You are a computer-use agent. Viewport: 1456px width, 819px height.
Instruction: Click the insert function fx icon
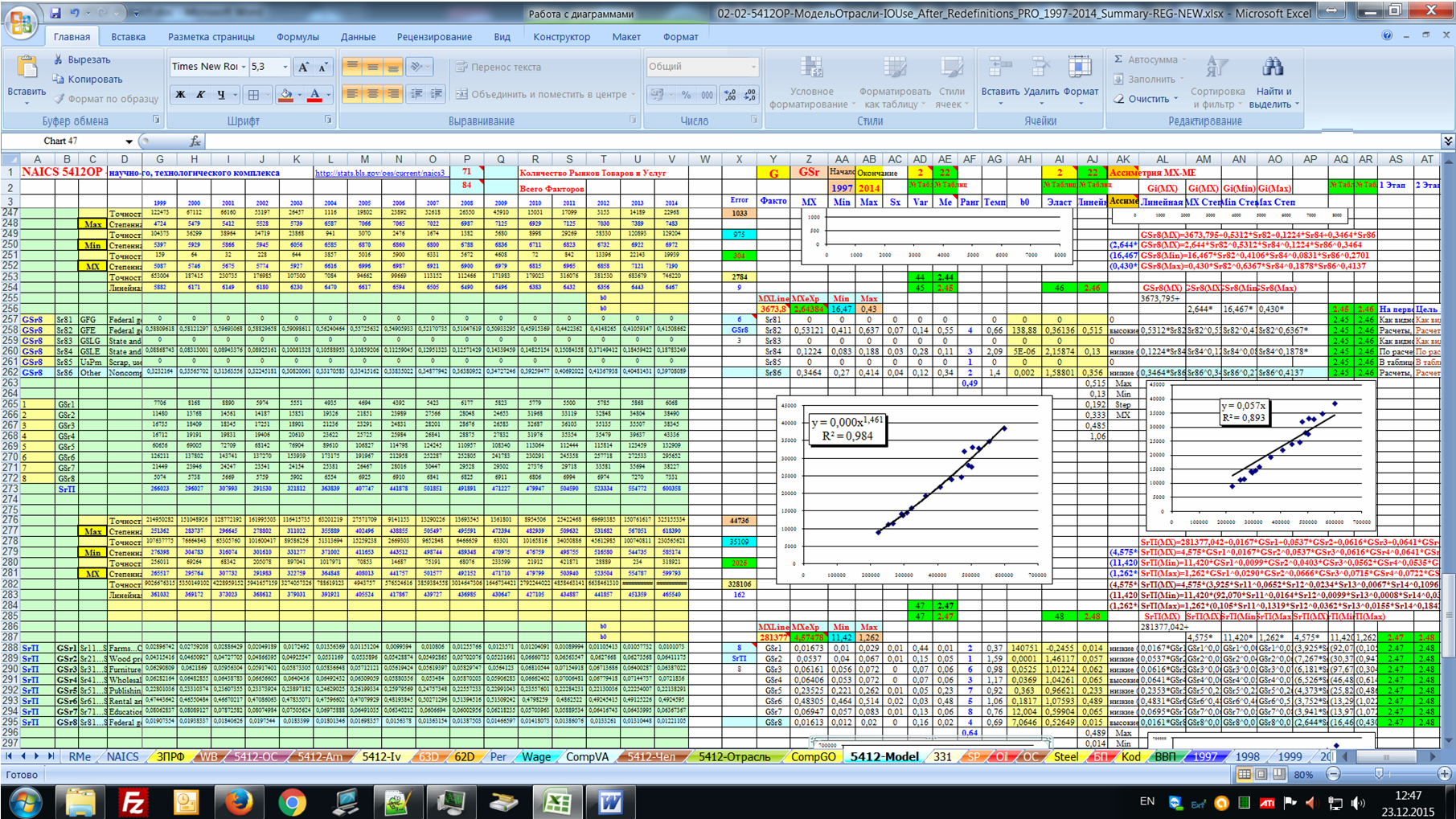pos(195,141)
